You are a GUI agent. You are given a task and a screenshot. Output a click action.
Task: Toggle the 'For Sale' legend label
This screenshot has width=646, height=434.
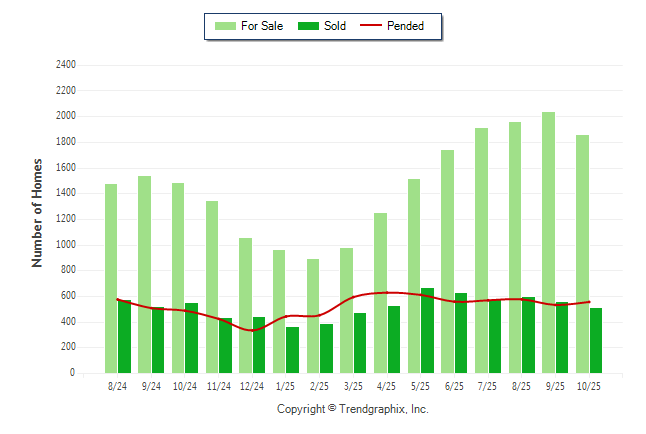click(x=263, y=26)
